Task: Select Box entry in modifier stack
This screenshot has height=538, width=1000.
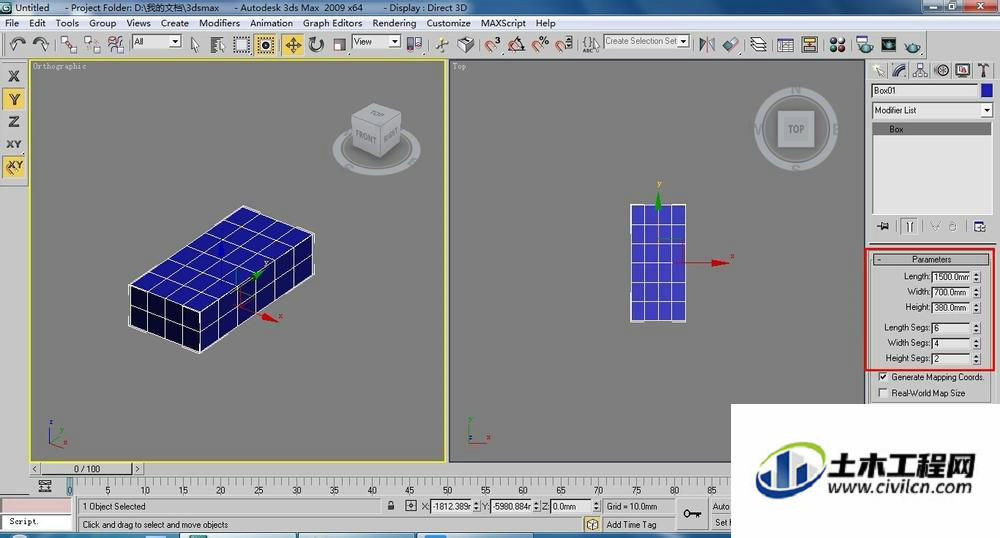Action: coord(932,129)
